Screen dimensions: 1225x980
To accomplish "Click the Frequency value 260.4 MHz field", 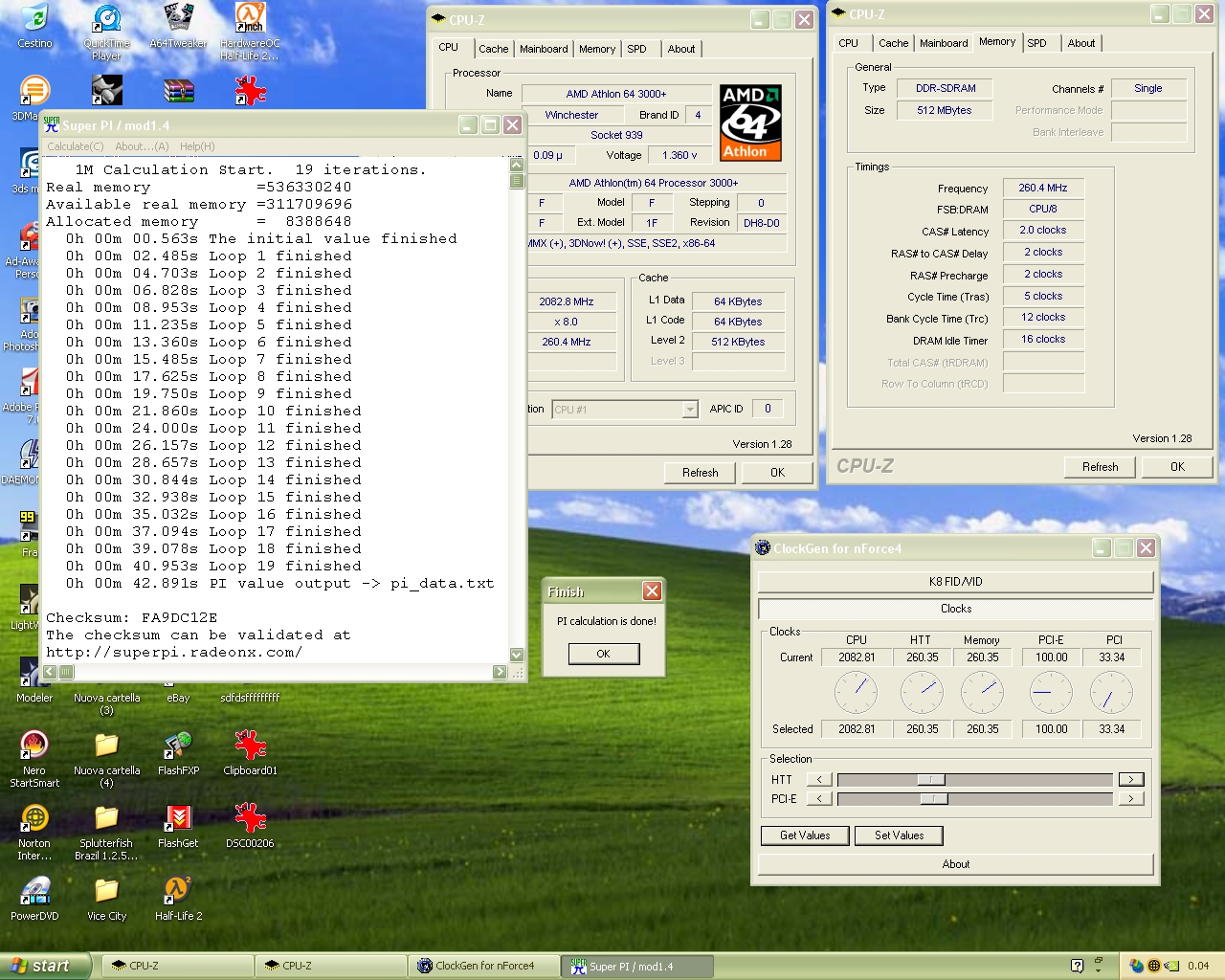I will (1043, 188).
